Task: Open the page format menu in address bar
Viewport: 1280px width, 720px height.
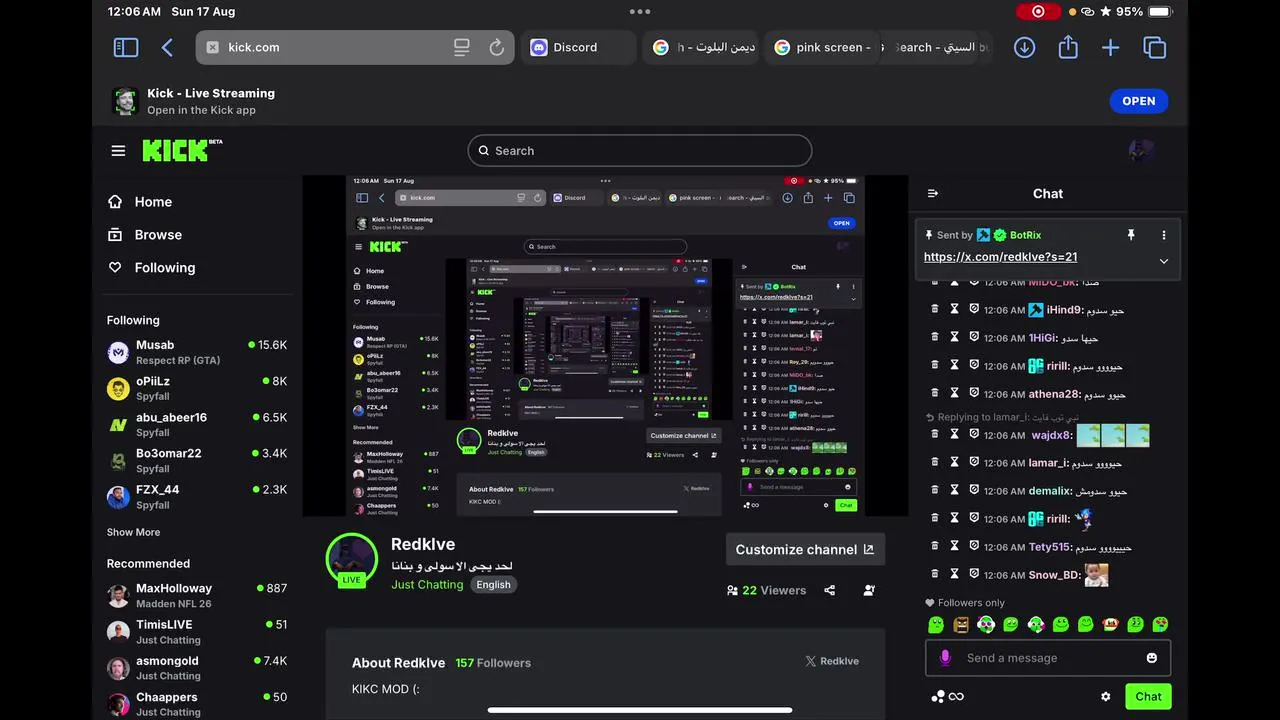Action: [x=461, y=47]
